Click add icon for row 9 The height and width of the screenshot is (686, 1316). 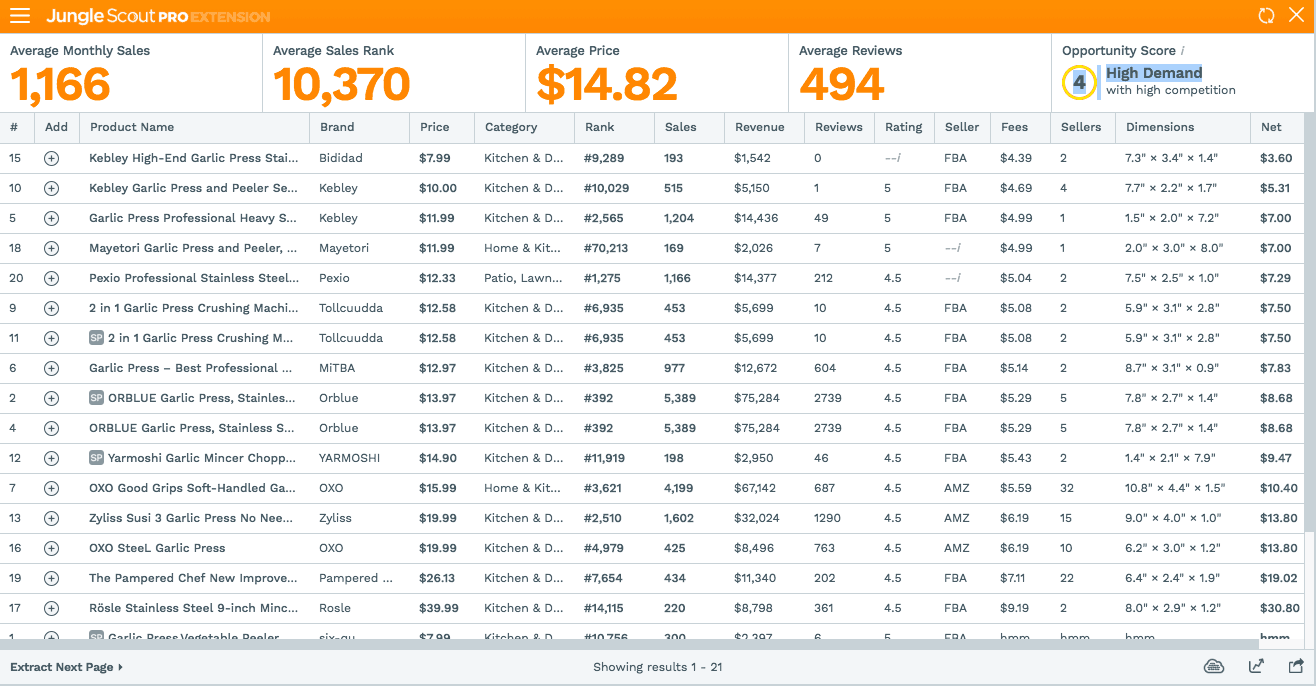51,308
